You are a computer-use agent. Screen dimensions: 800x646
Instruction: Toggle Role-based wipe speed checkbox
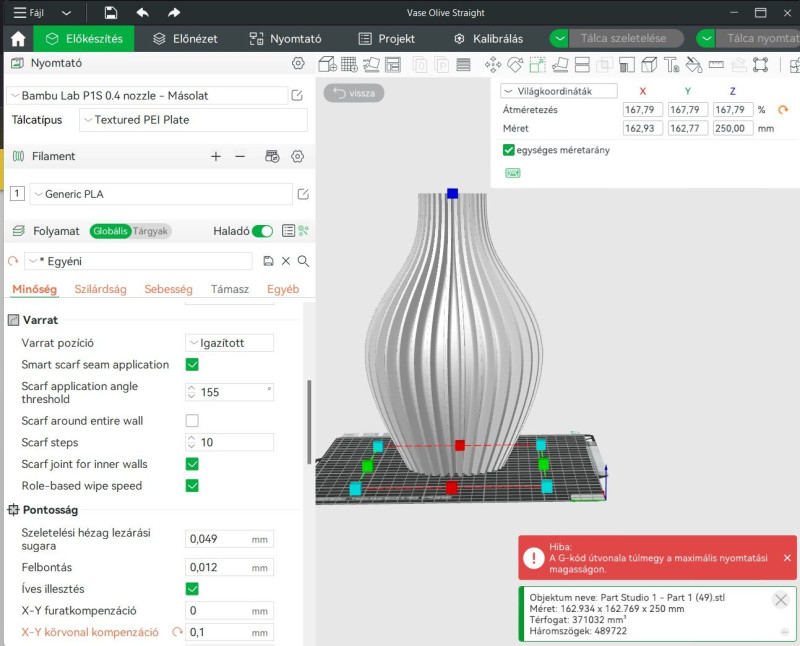(x=192, y=485)
